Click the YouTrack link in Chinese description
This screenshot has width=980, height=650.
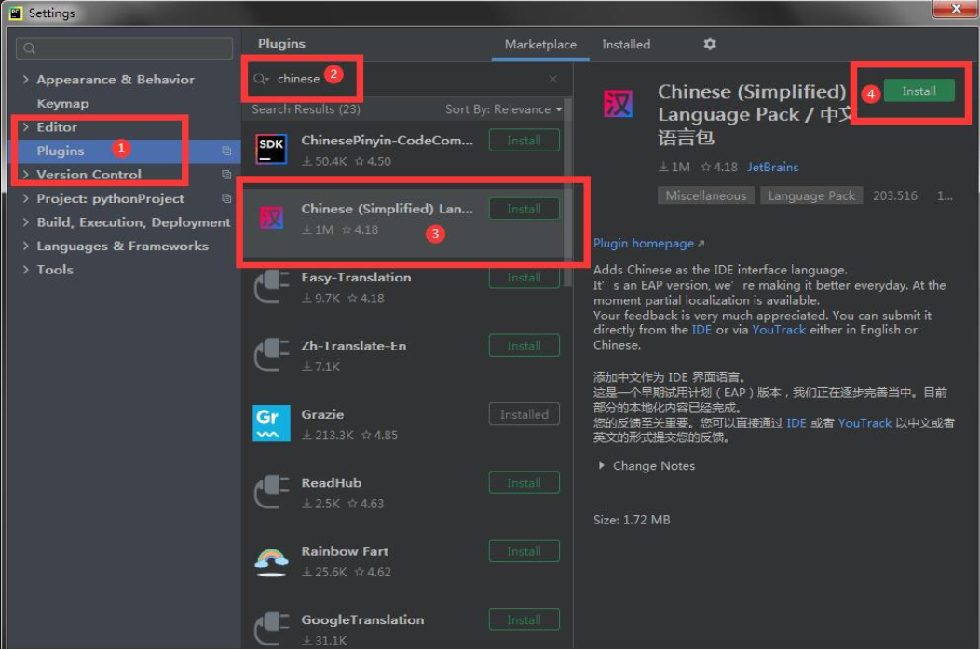pos(864,423)
